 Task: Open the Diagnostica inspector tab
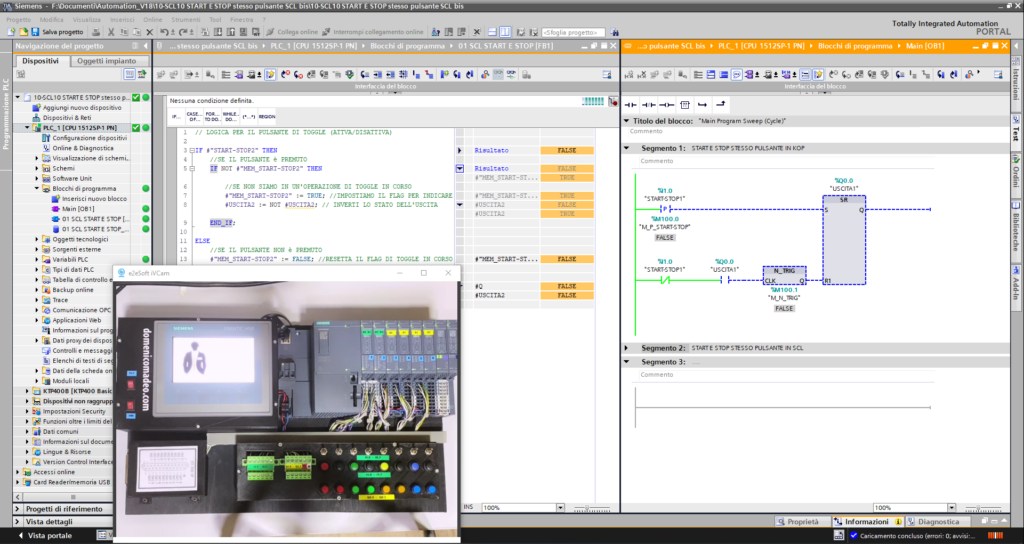pos(938,522)
